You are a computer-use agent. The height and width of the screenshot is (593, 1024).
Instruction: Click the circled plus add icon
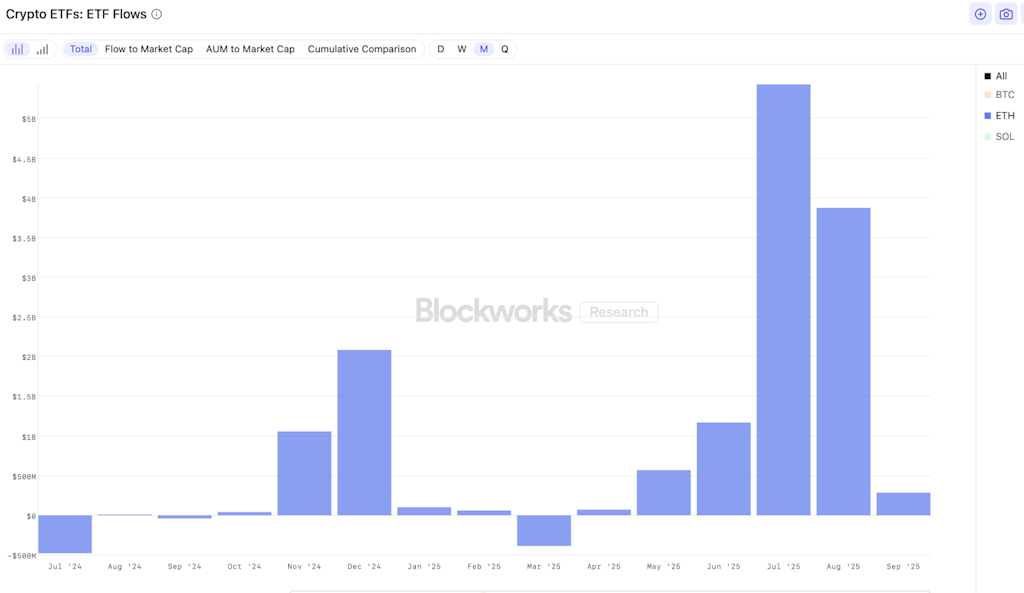[x=980, y=14]
